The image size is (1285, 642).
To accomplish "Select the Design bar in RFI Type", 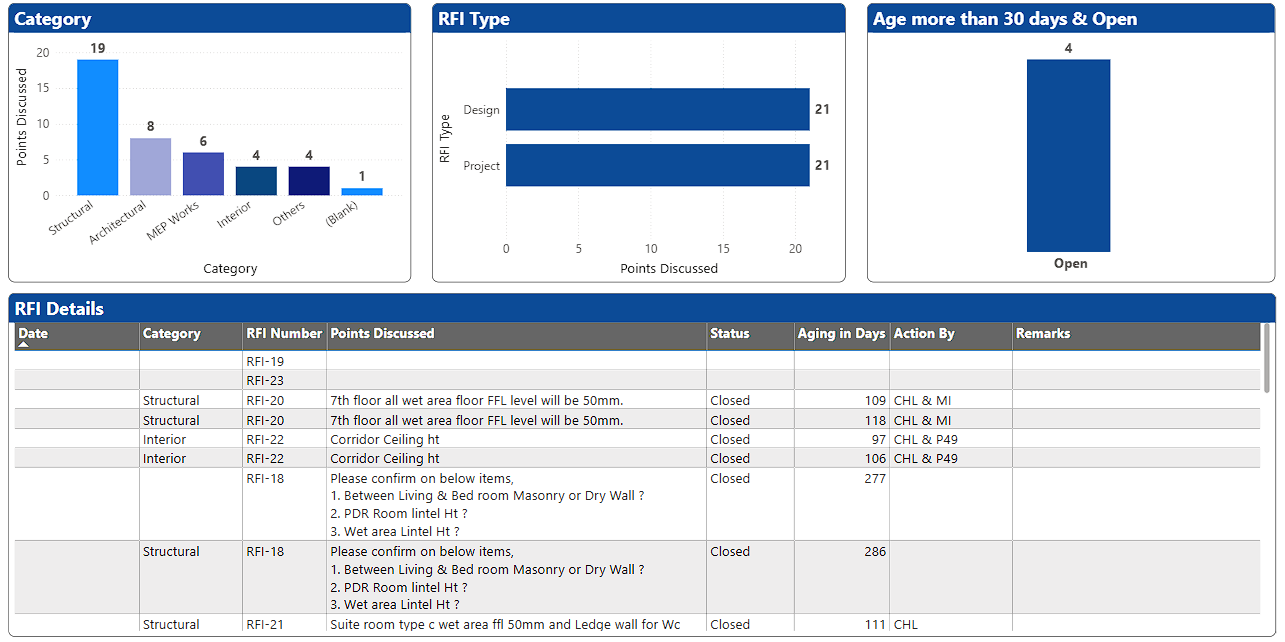I will pyautogui.click(x=657, y=110).
